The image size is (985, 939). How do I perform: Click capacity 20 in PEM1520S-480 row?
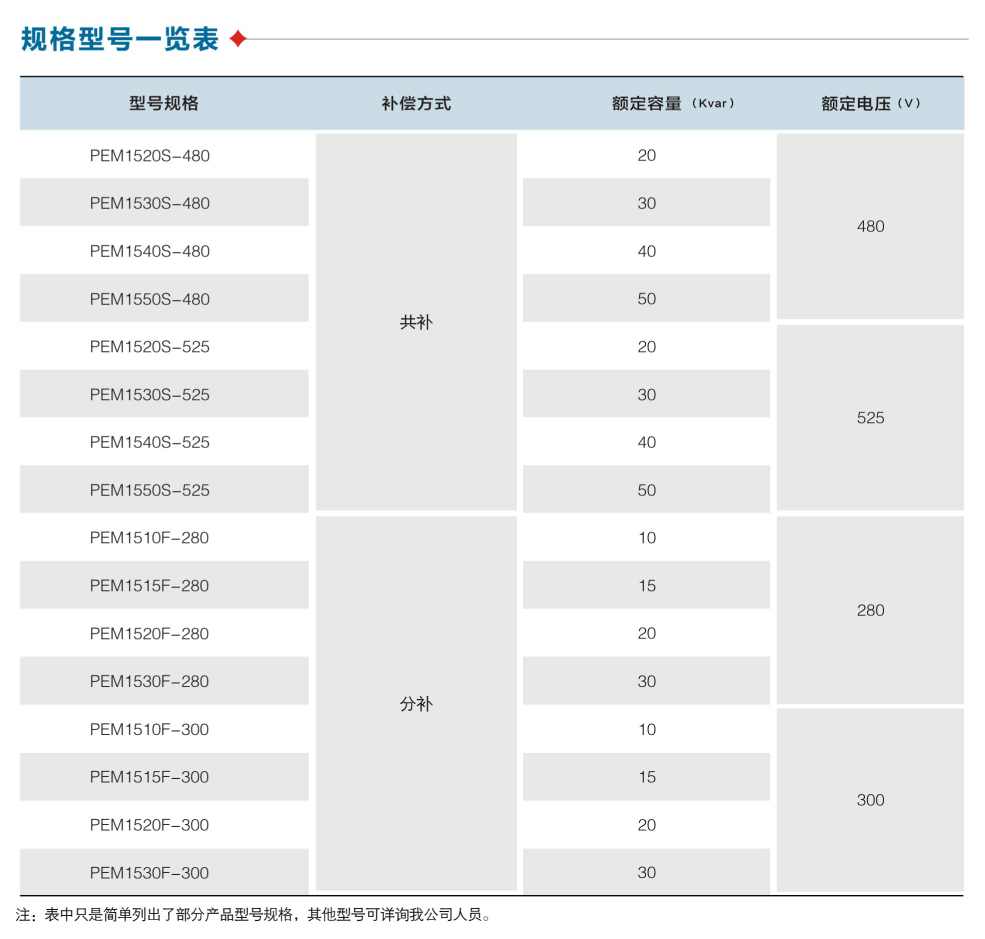[x=646, y=155]
